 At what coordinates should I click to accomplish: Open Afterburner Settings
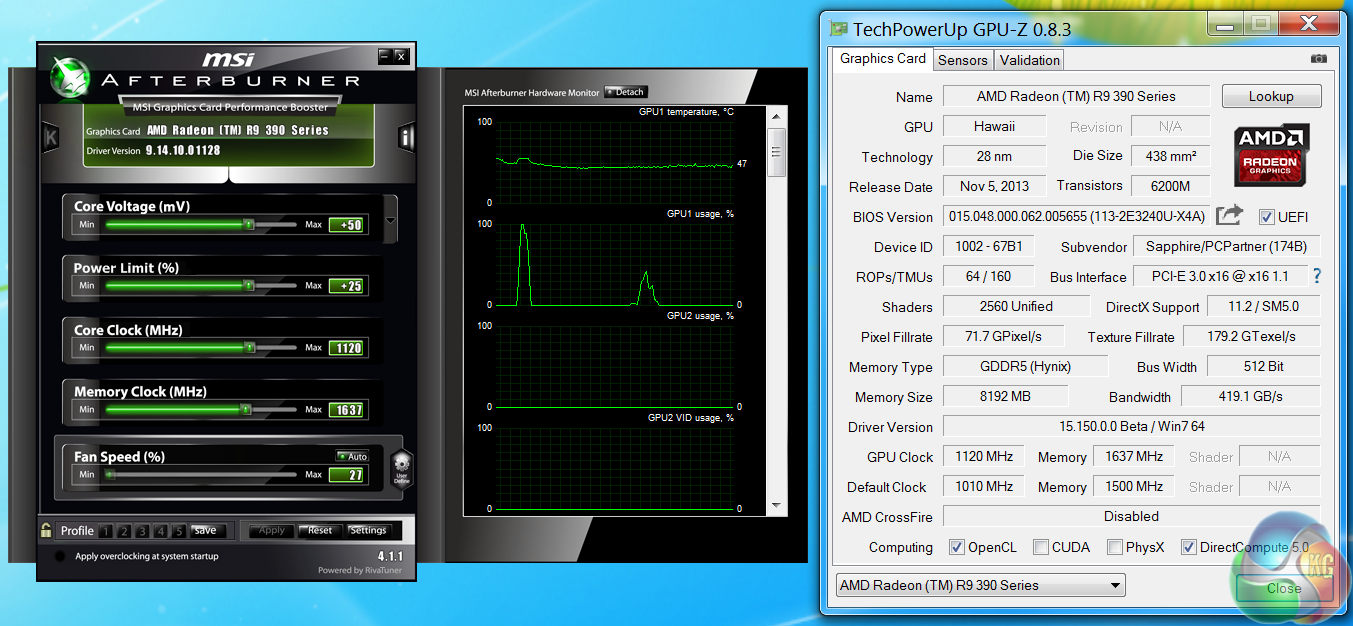[368, 530]
